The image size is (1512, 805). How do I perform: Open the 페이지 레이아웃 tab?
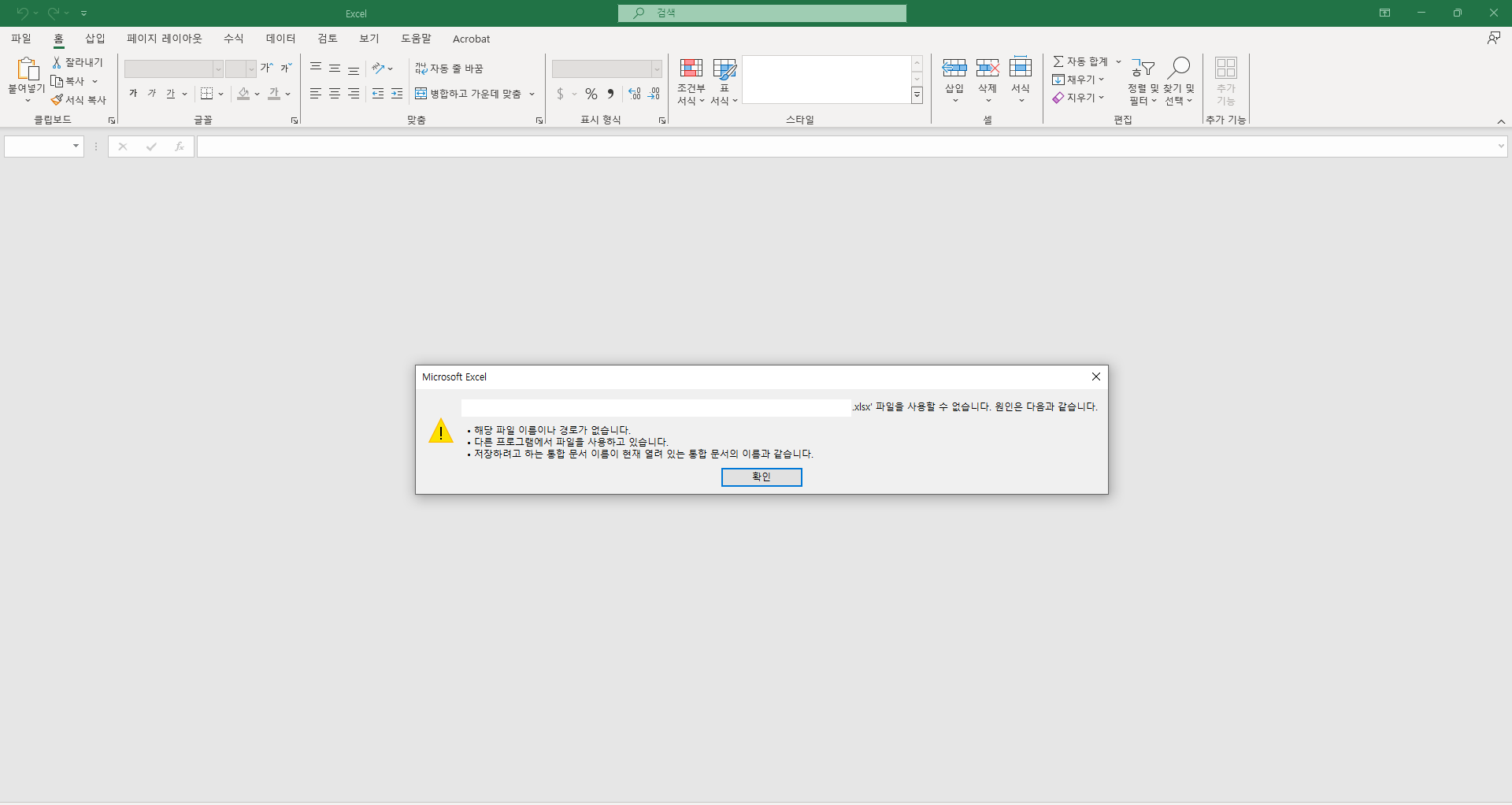(165, 39)
